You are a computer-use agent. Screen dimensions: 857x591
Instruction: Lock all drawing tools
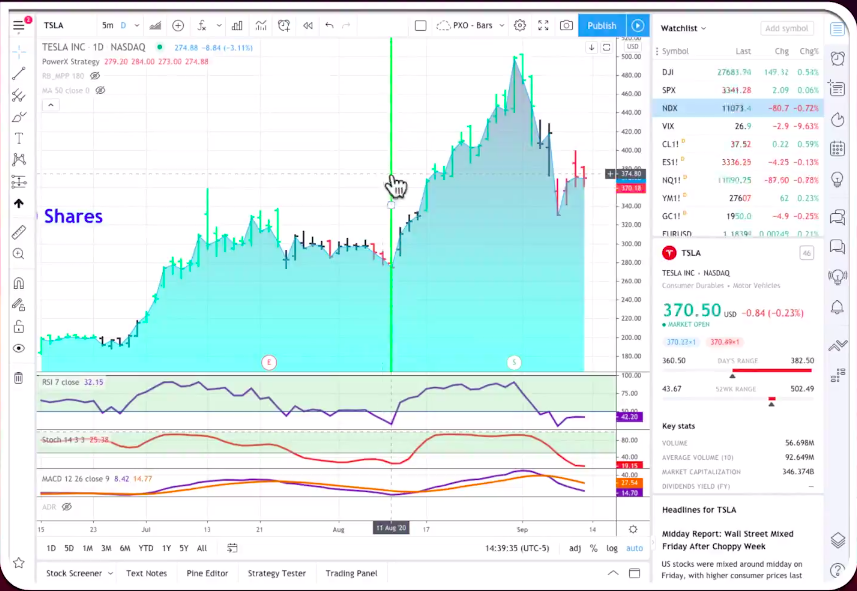click(x=19, y=326)
